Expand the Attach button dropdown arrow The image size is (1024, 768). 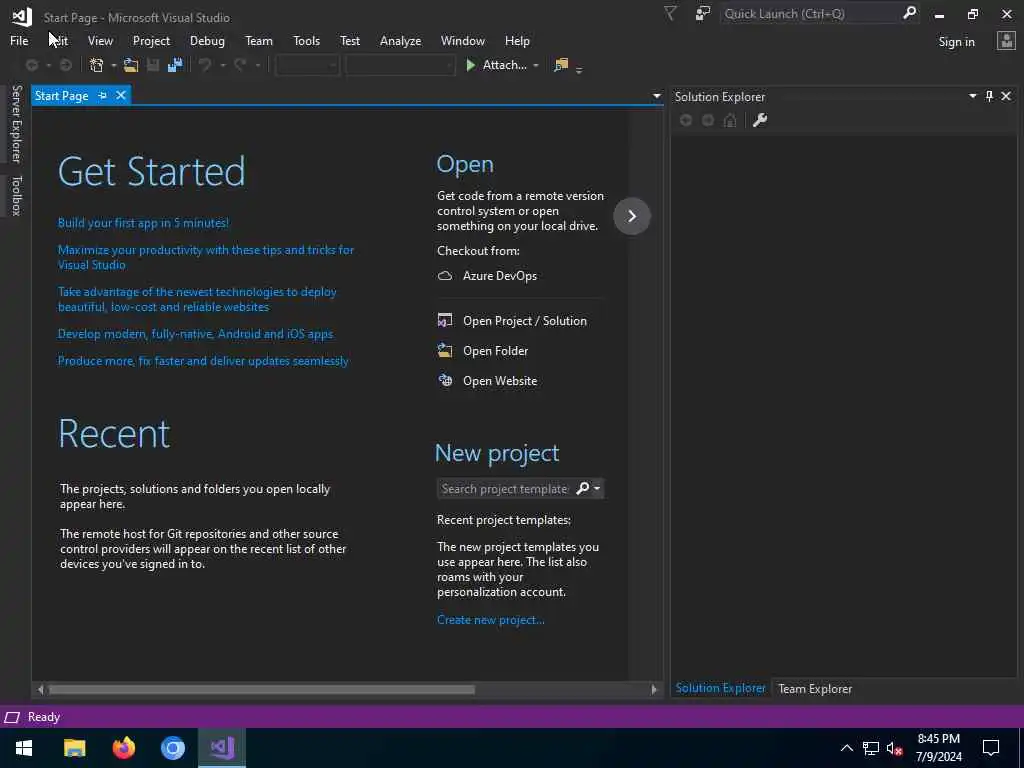[x=536, y=65]
